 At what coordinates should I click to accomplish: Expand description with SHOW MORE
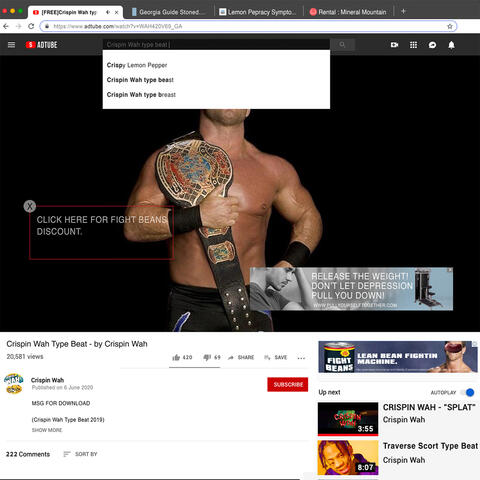47,430
